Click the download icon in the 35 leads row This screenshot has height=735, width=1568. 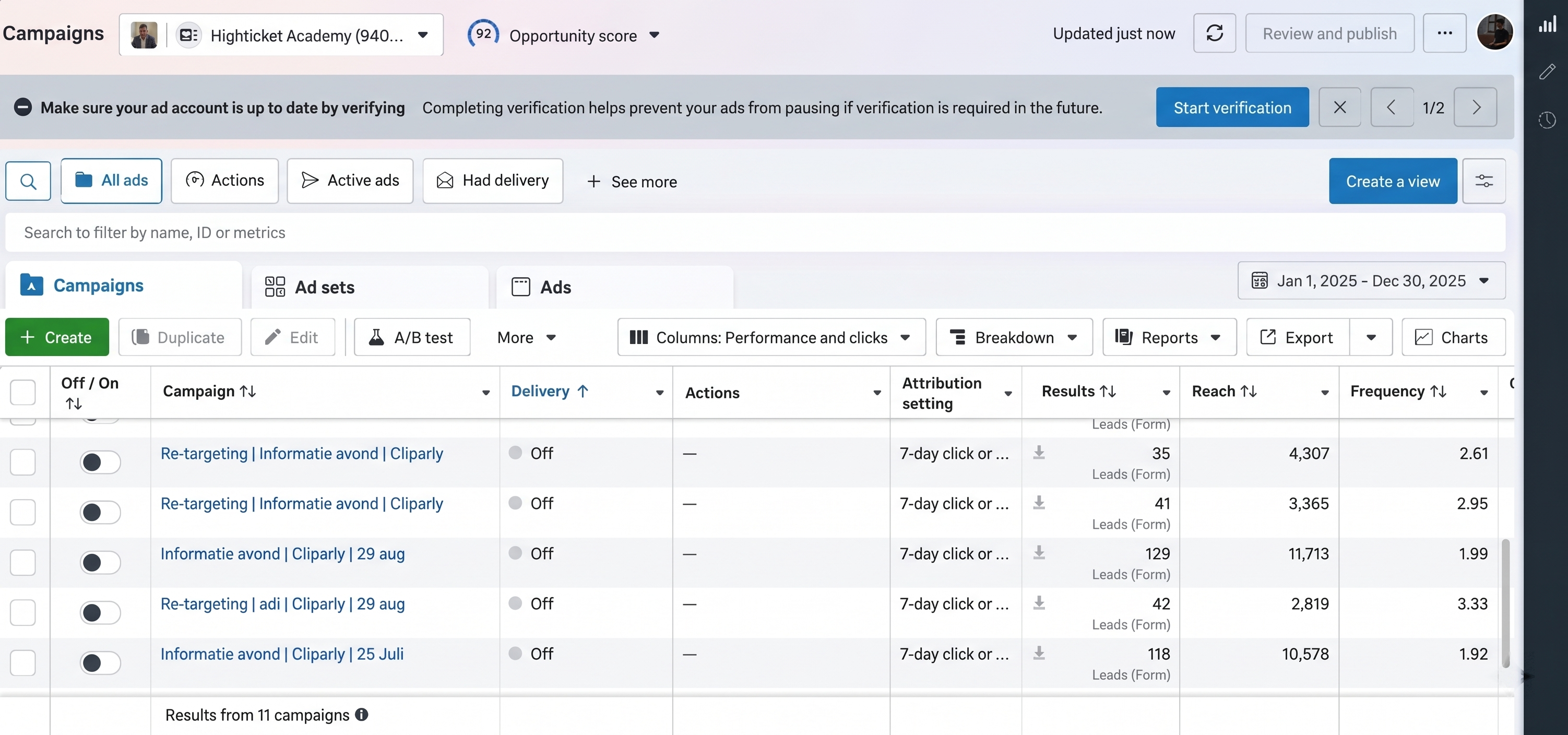[1039, 453]
